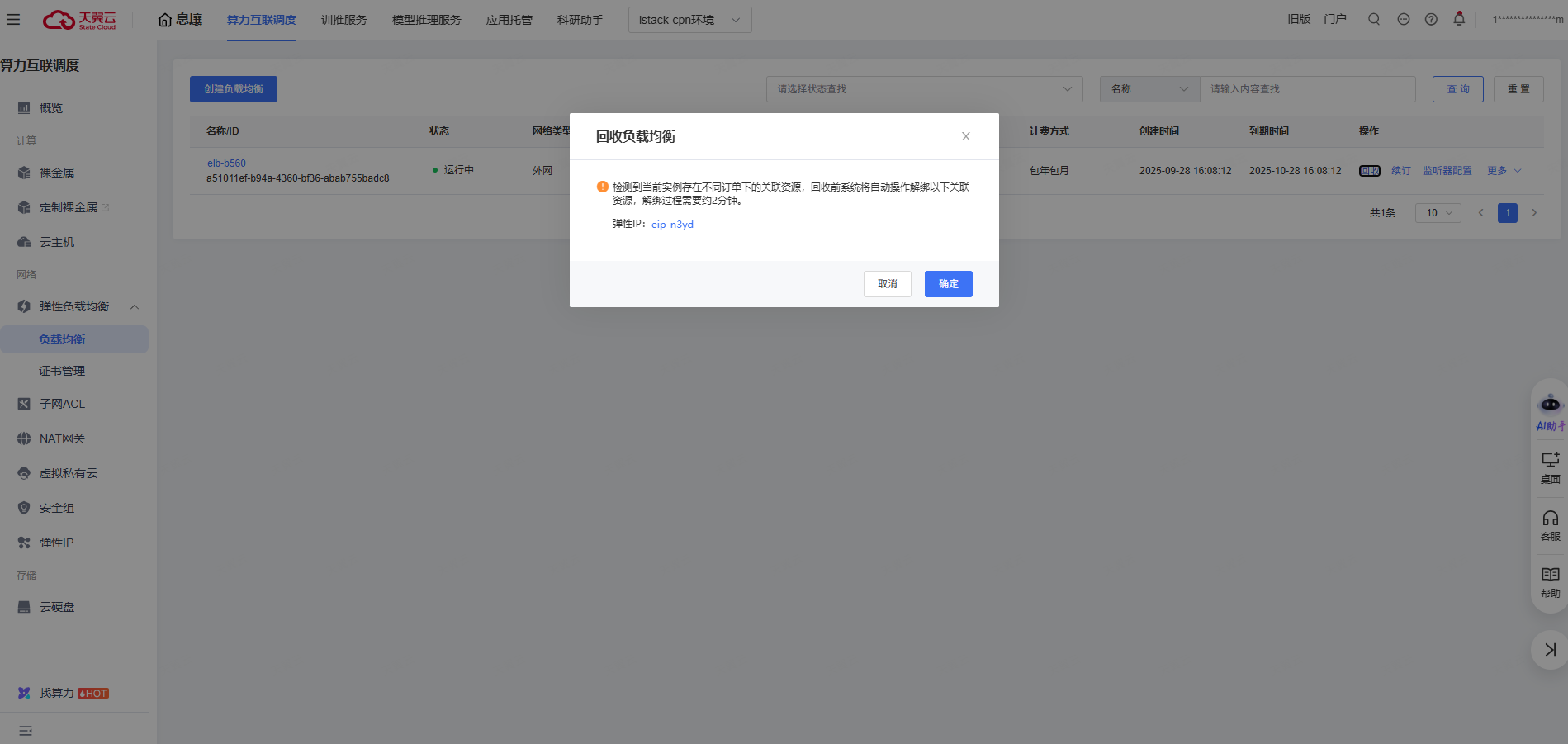Open the help question mark icon

point(1431,19)
